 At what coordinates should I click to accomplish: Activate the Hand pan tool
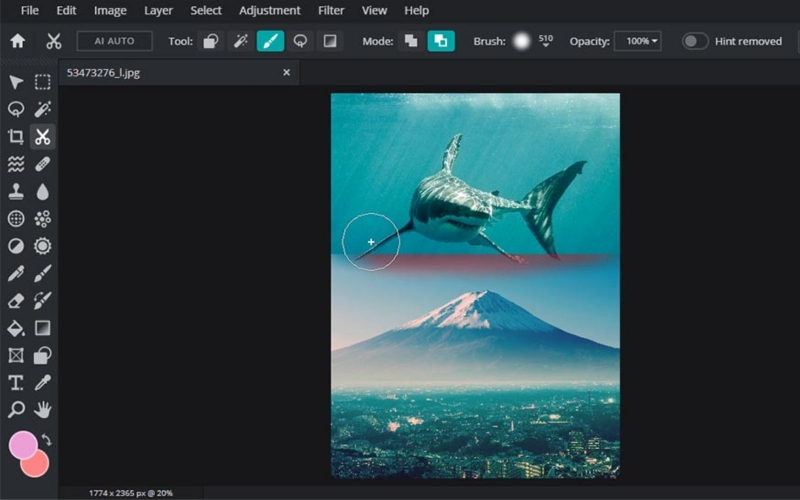pyautogui.click(x=43, y=410)
